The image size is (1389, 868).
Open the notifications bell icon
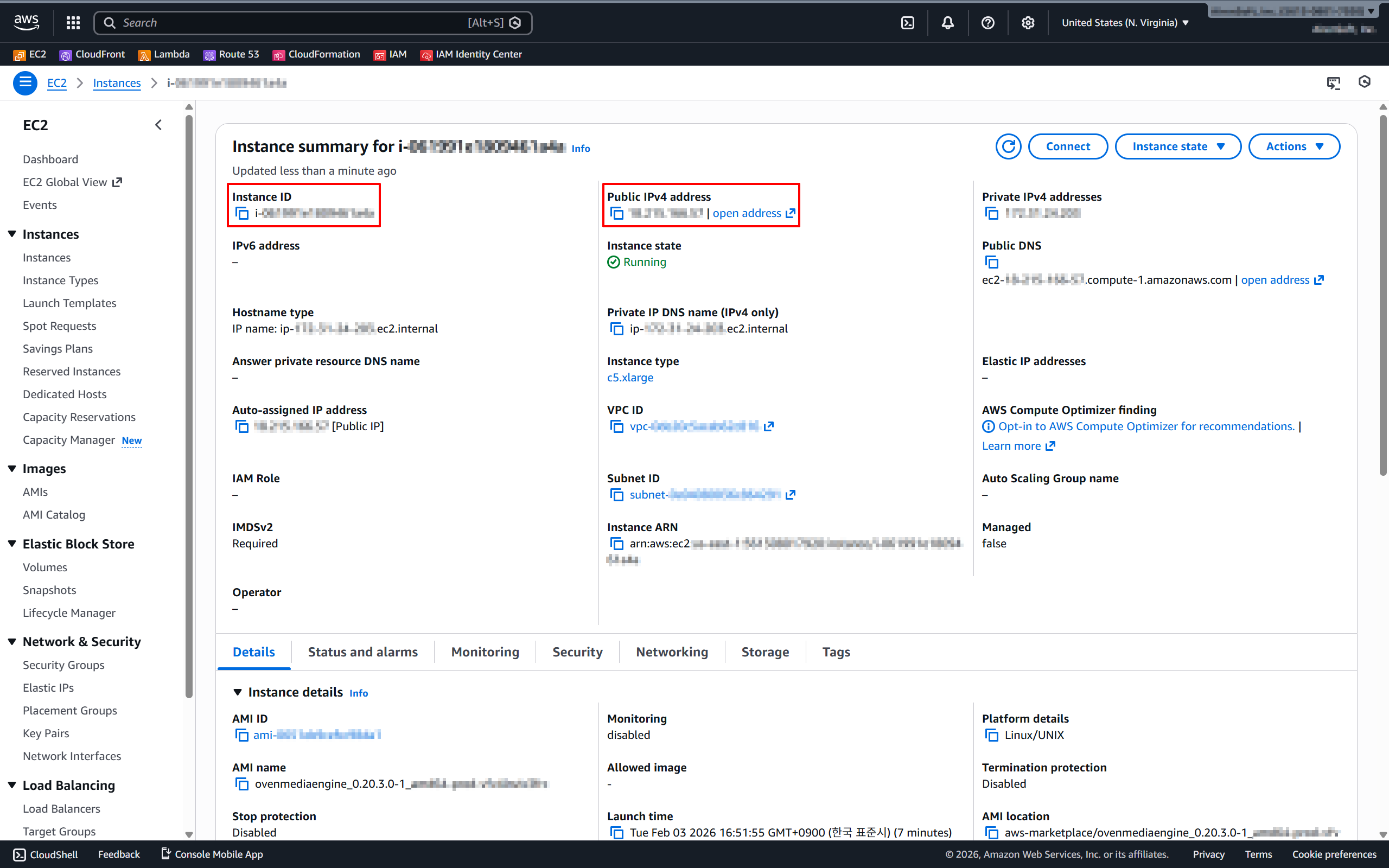(x=948, y=23)
